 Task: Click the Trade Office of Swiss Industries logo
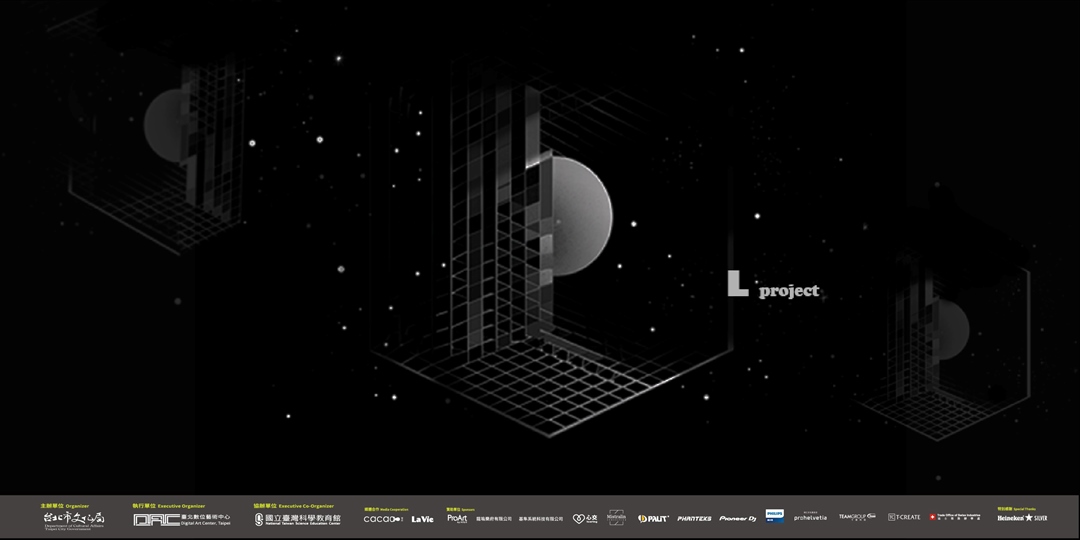(x=958, y=517)
